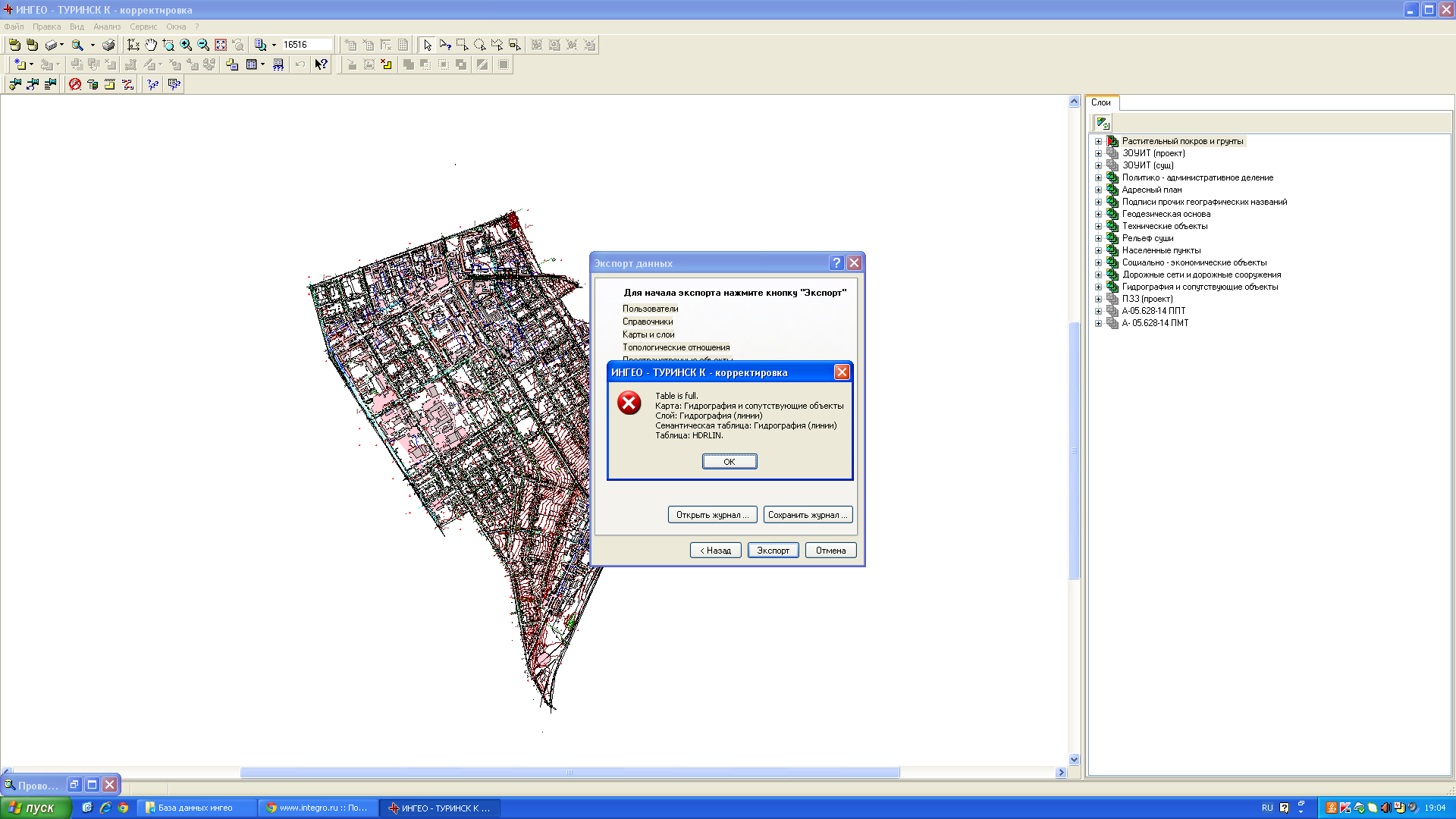Screen dimensions: 1456x819
Task: Select Дорожные сети и дорожные сооружения layer
Action: tap(1202, 275)
